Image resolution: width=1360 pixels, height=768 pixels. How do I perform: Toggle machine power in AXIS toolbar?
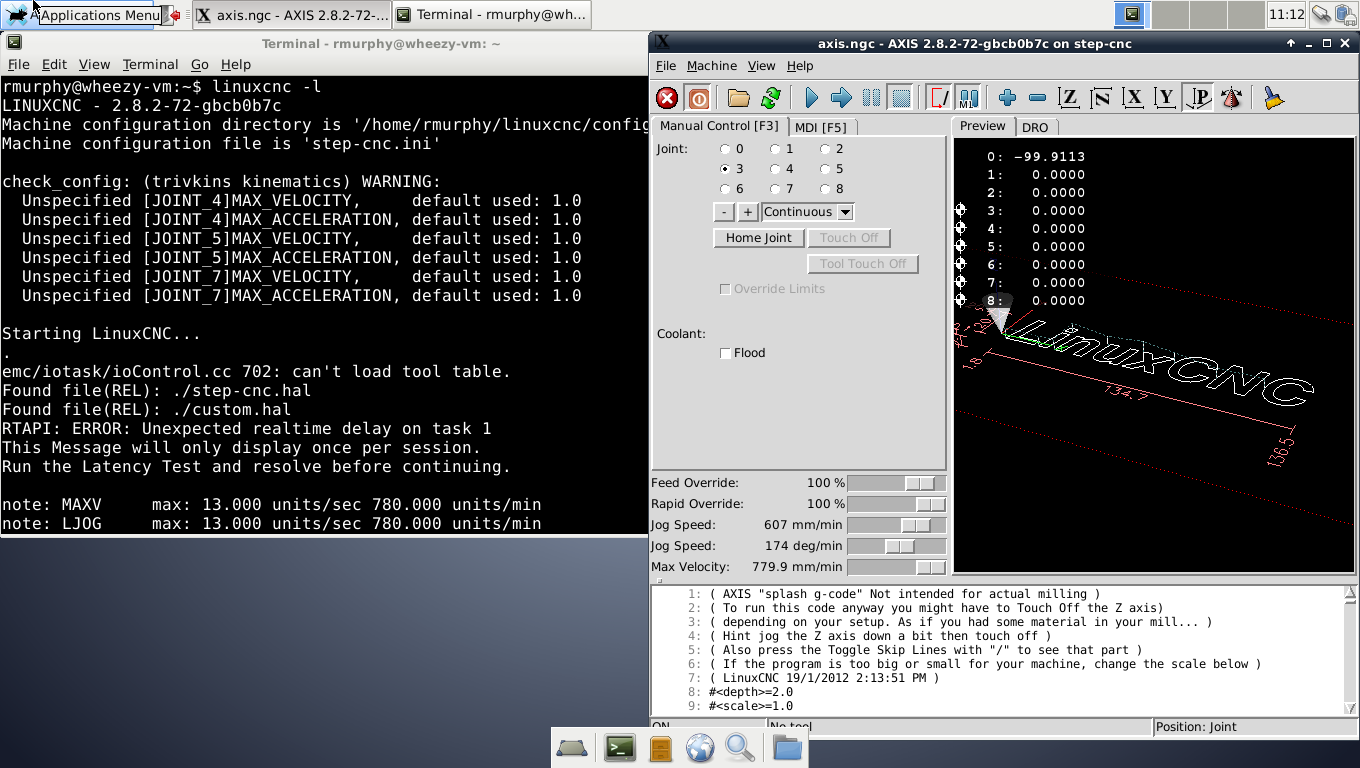pos(699,98)
